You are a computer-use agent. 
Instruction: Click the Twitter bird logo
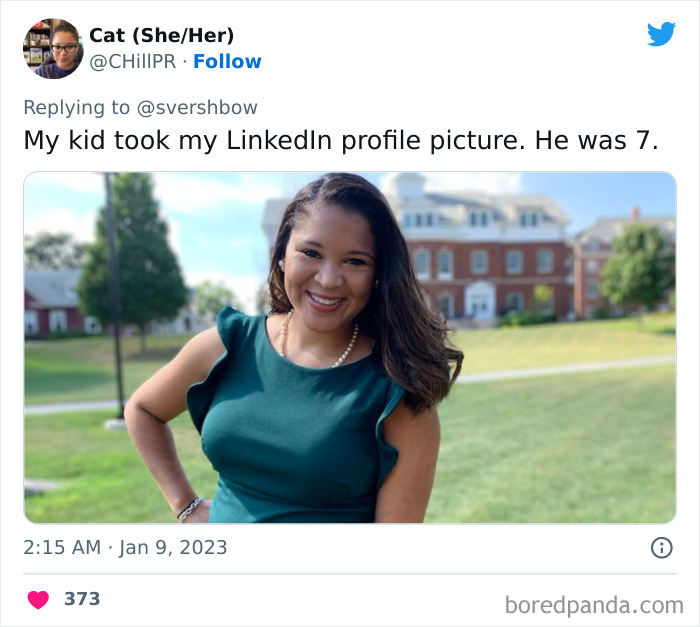tap(661, 34)
